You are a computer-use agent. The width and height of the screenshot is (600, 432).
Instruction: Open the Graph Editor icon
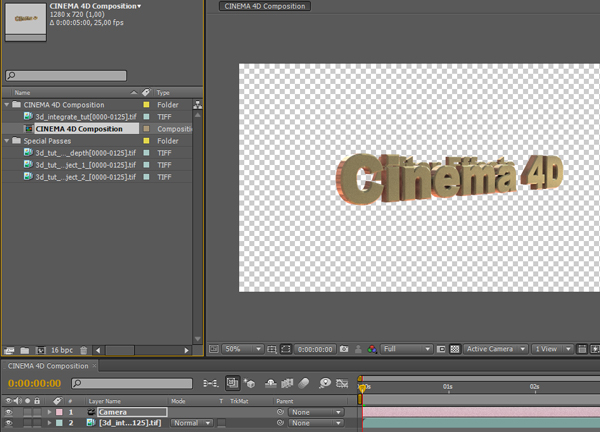[x=342, y=383]
